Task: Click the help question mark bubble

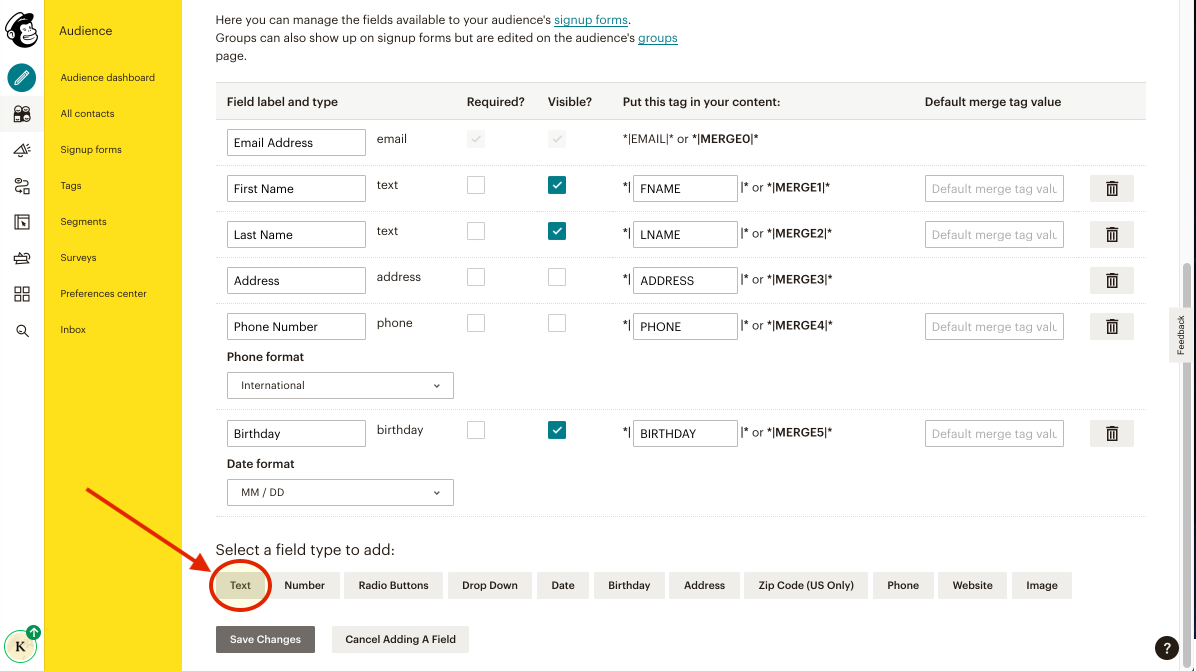Action: tap(1166, 648)
